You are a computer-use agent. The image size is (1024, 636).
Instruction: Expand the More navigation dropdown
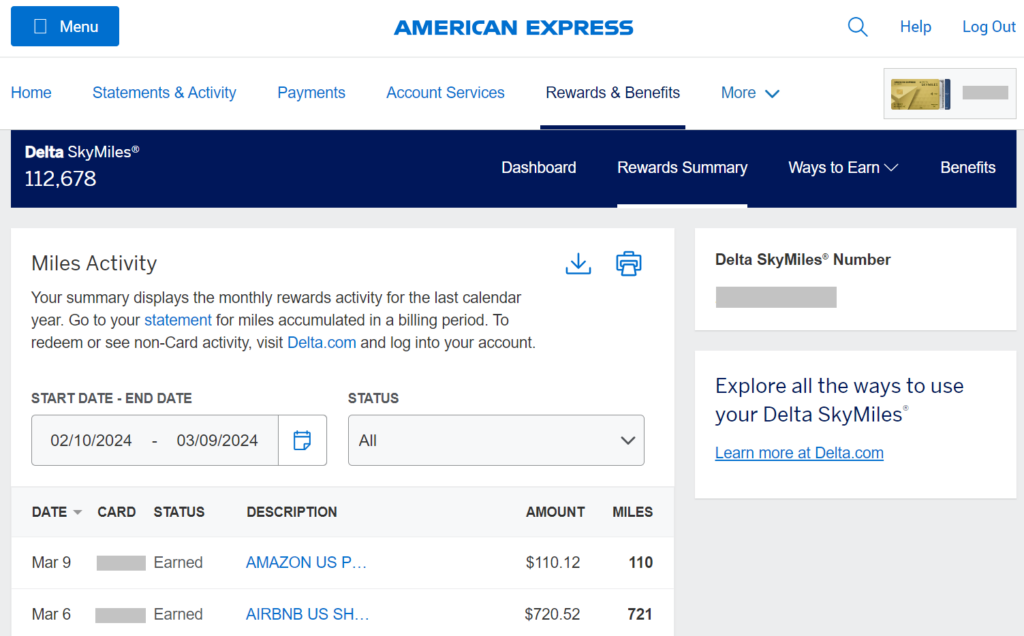click(x=749, y=92)
